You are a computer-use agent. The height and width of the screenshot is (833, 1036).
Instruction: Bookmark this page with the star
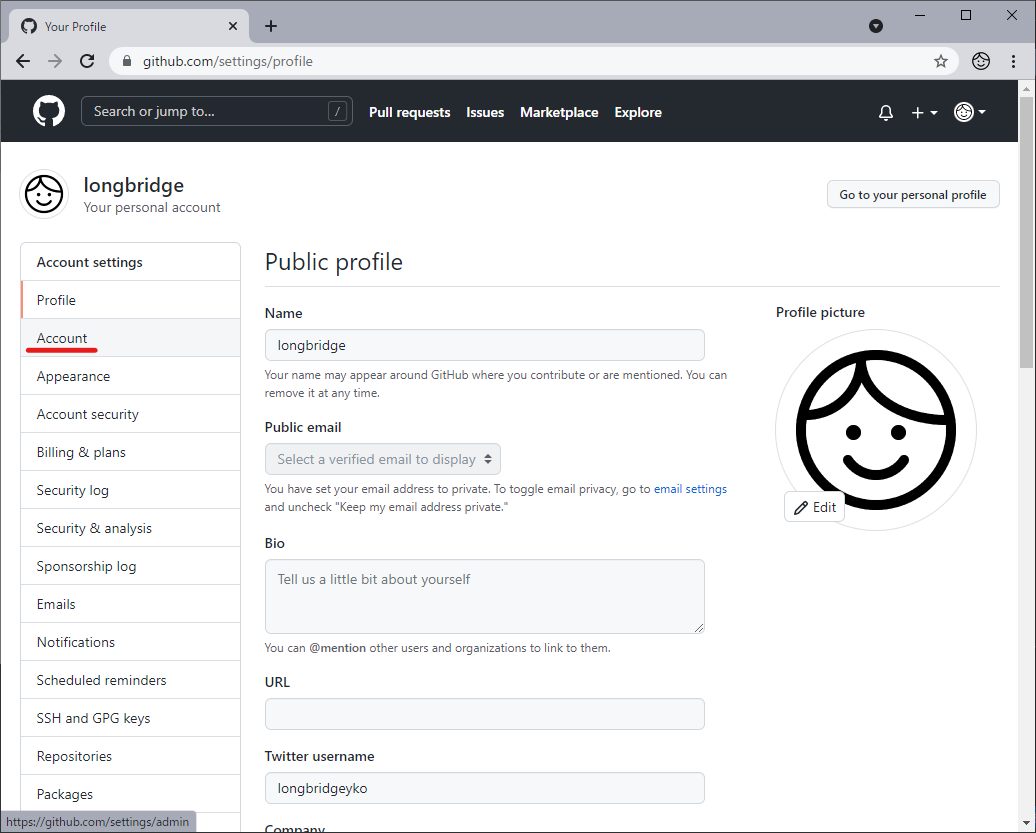coord(940,61)
